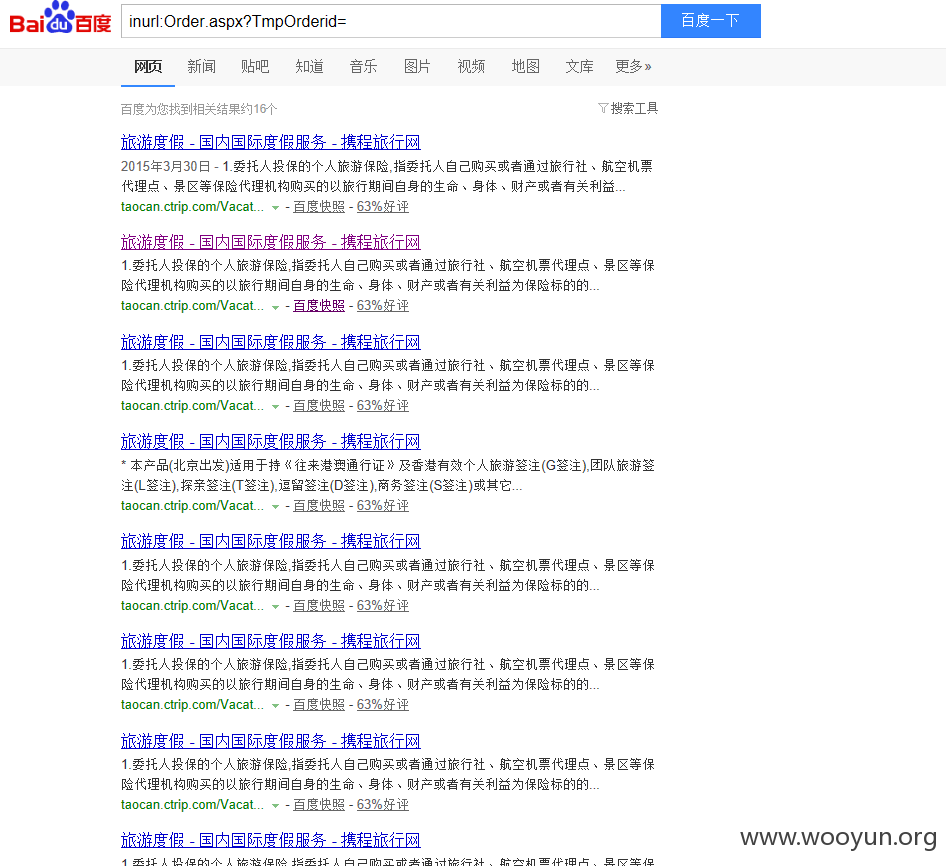This screenshot has width=946, height=866.
Task: Click the Baidu logo
Action: (60, 18)
